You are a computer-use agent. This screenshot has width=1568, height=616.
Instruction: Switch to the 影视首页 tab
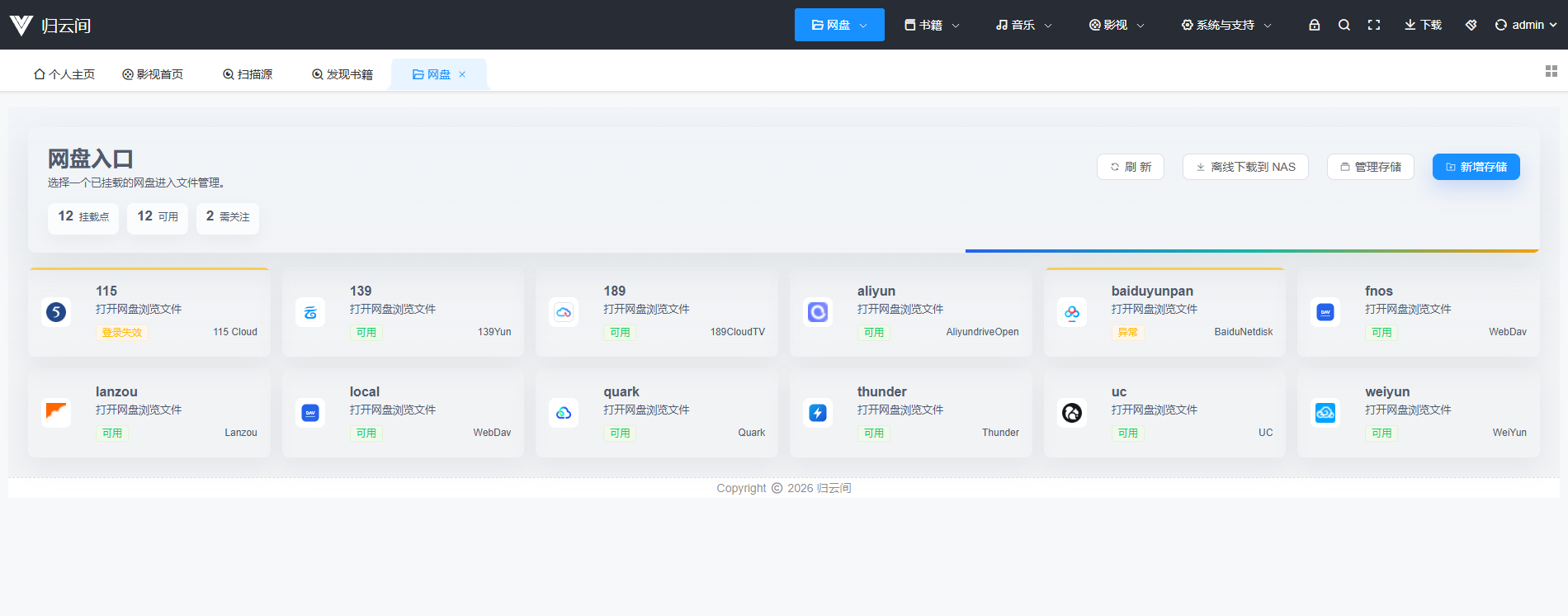(x=153, y=74)
